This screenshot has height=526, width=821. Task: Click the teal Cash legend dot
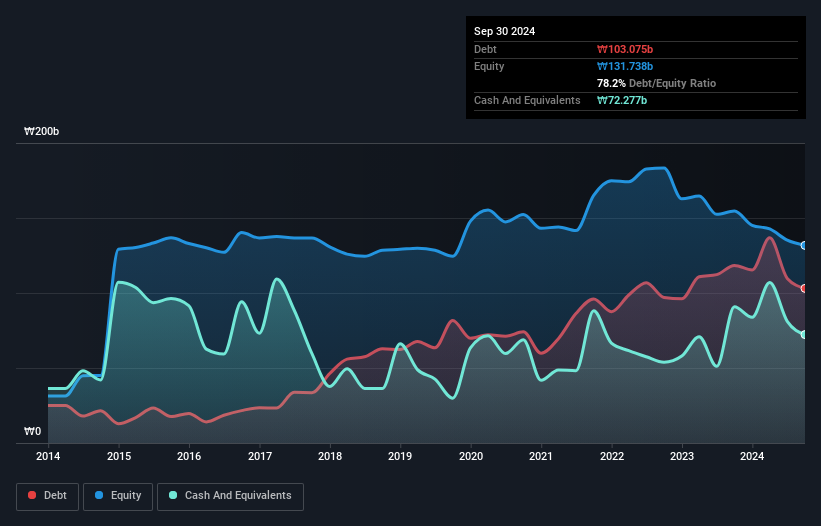[x=174, y=495]
